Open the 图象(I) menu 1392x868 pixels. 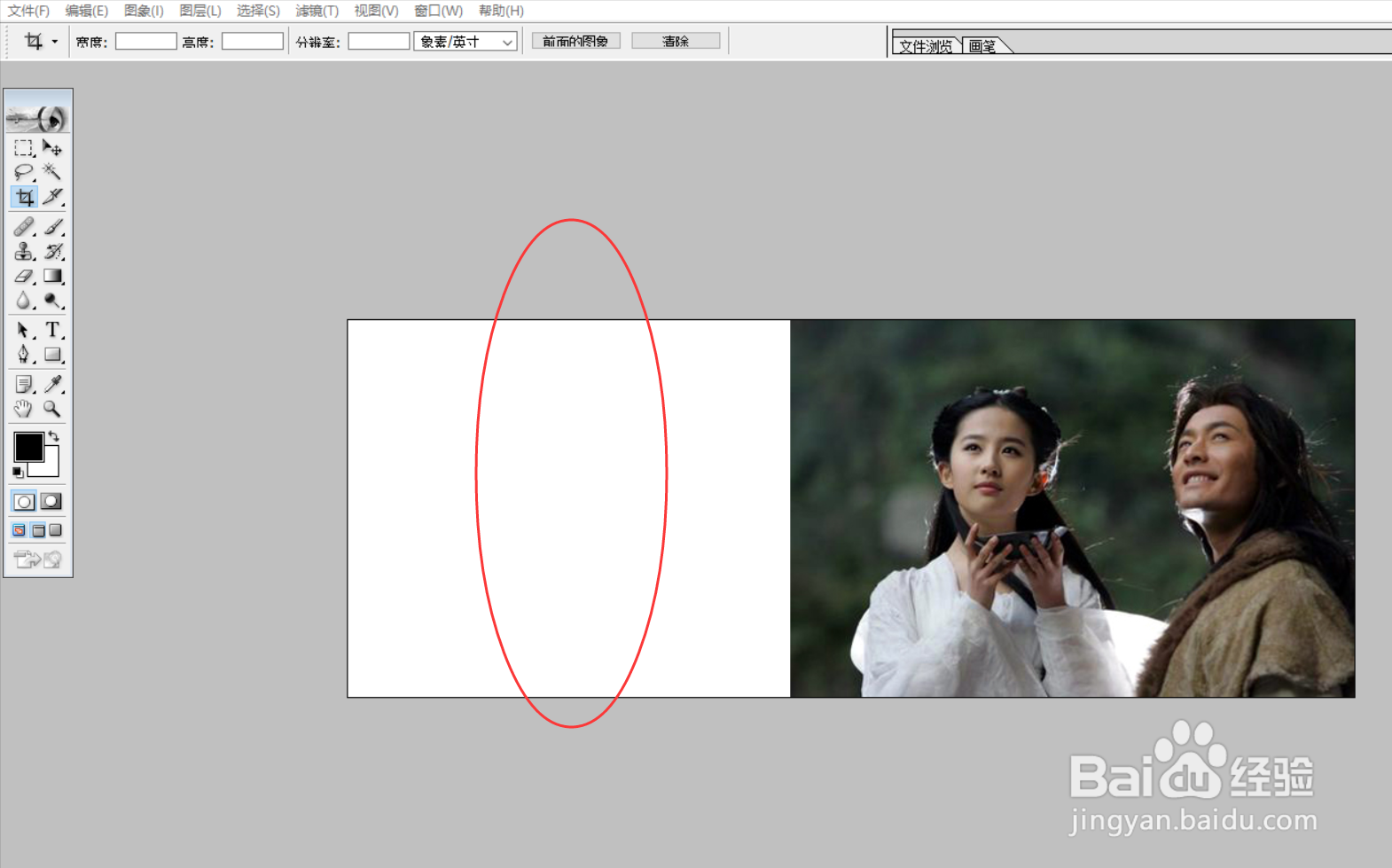(x=144, y=11)
